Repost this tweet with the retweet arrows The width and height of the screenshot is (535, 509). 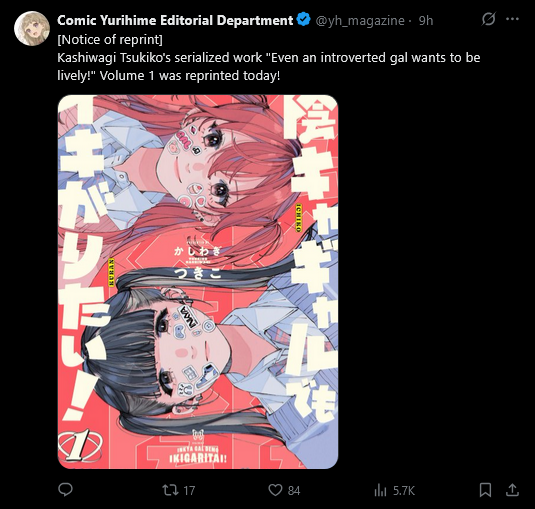(170, 490)
